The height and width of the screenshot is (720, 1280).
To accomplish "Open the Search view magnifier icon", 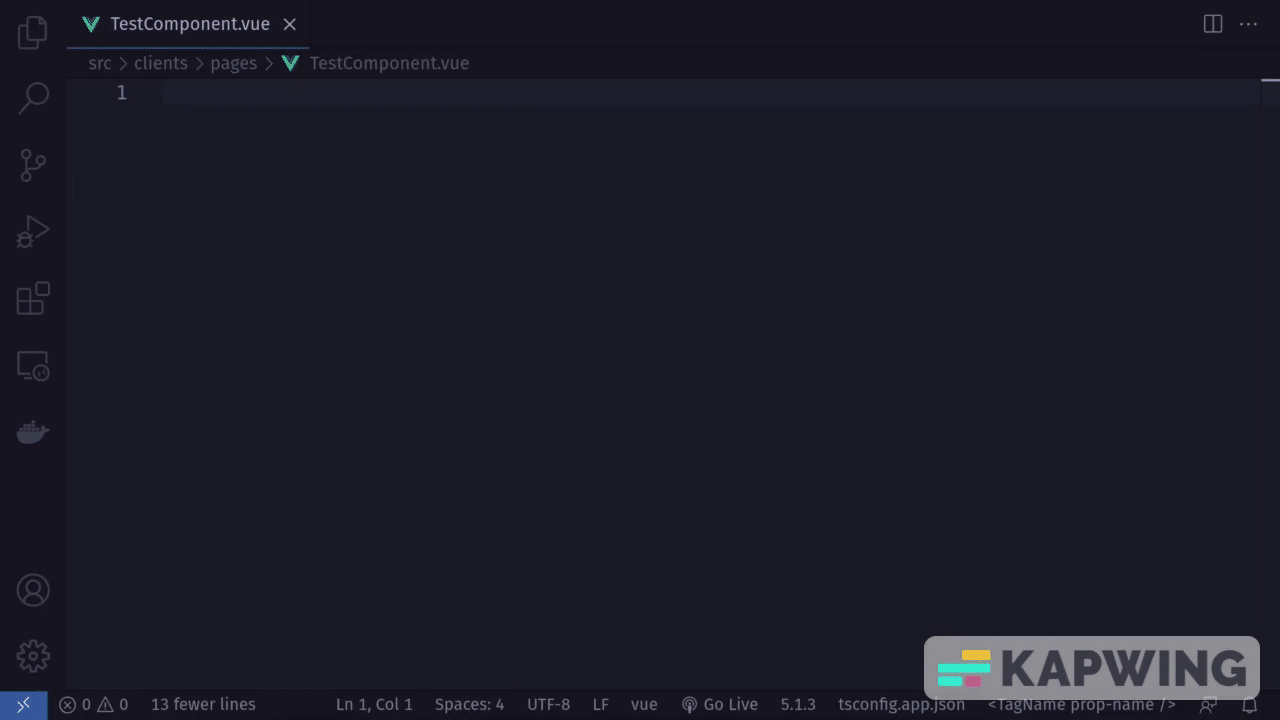I will pos(33,98).
